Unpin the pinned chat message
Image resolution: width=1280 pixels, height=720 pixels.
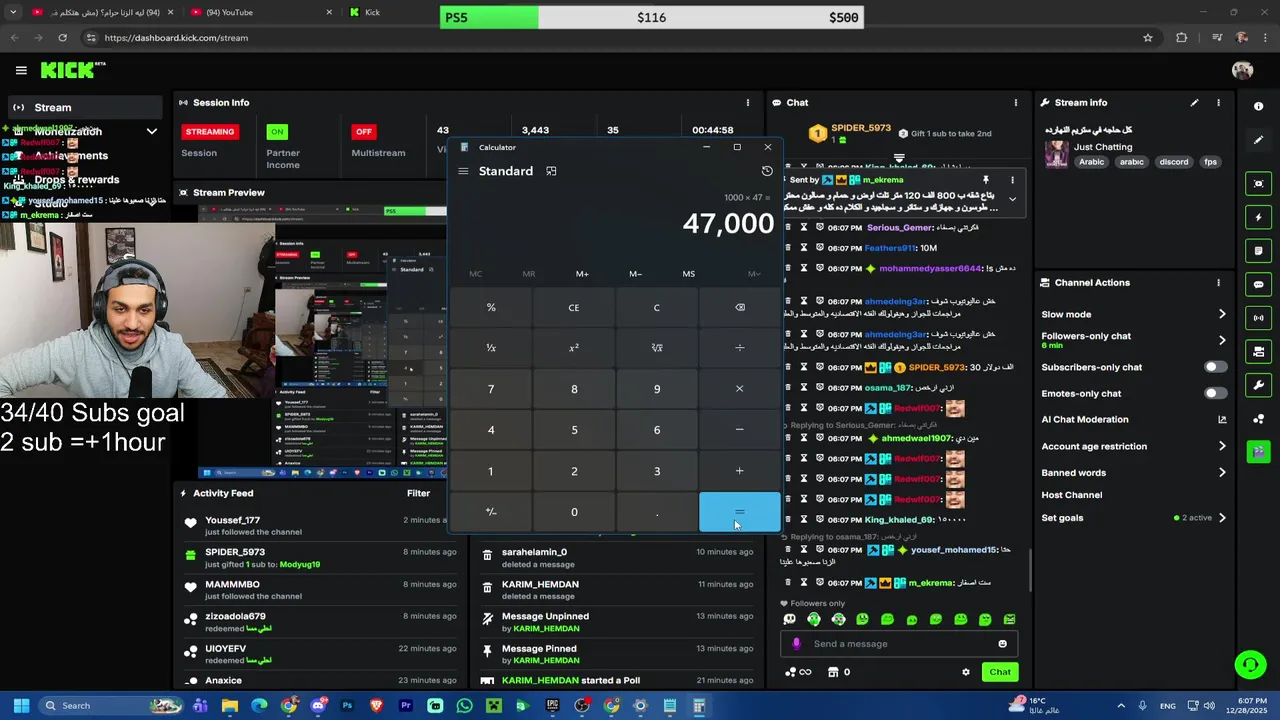[985, 180]
